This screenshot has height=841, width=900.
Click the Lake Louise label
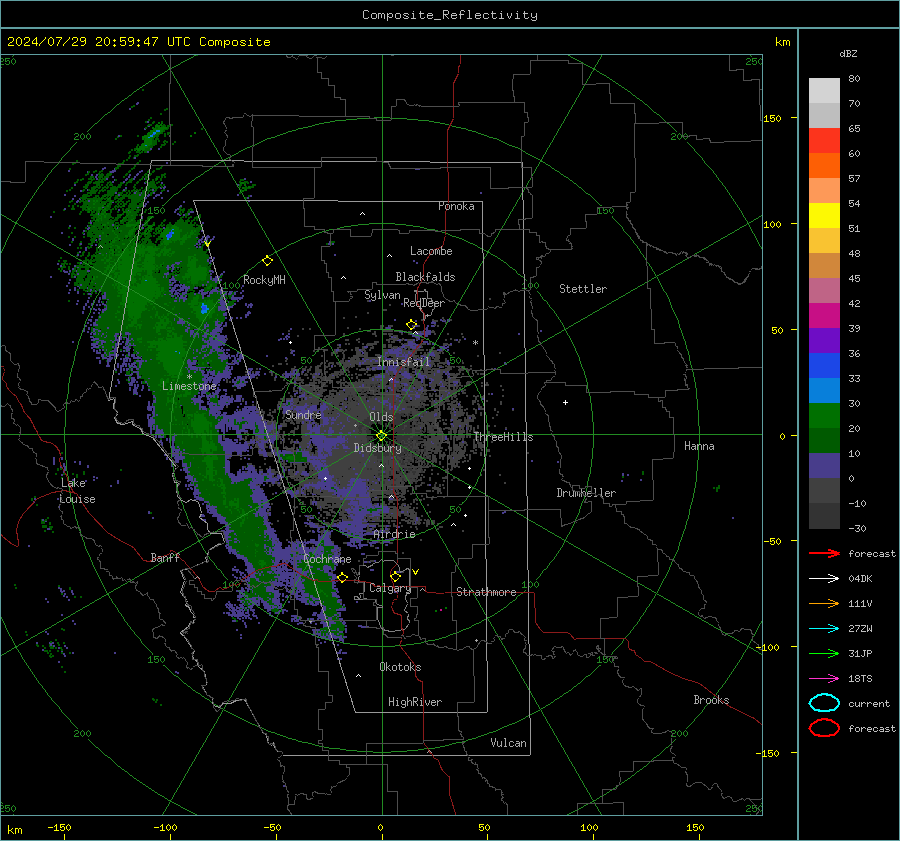pos(77,491)
